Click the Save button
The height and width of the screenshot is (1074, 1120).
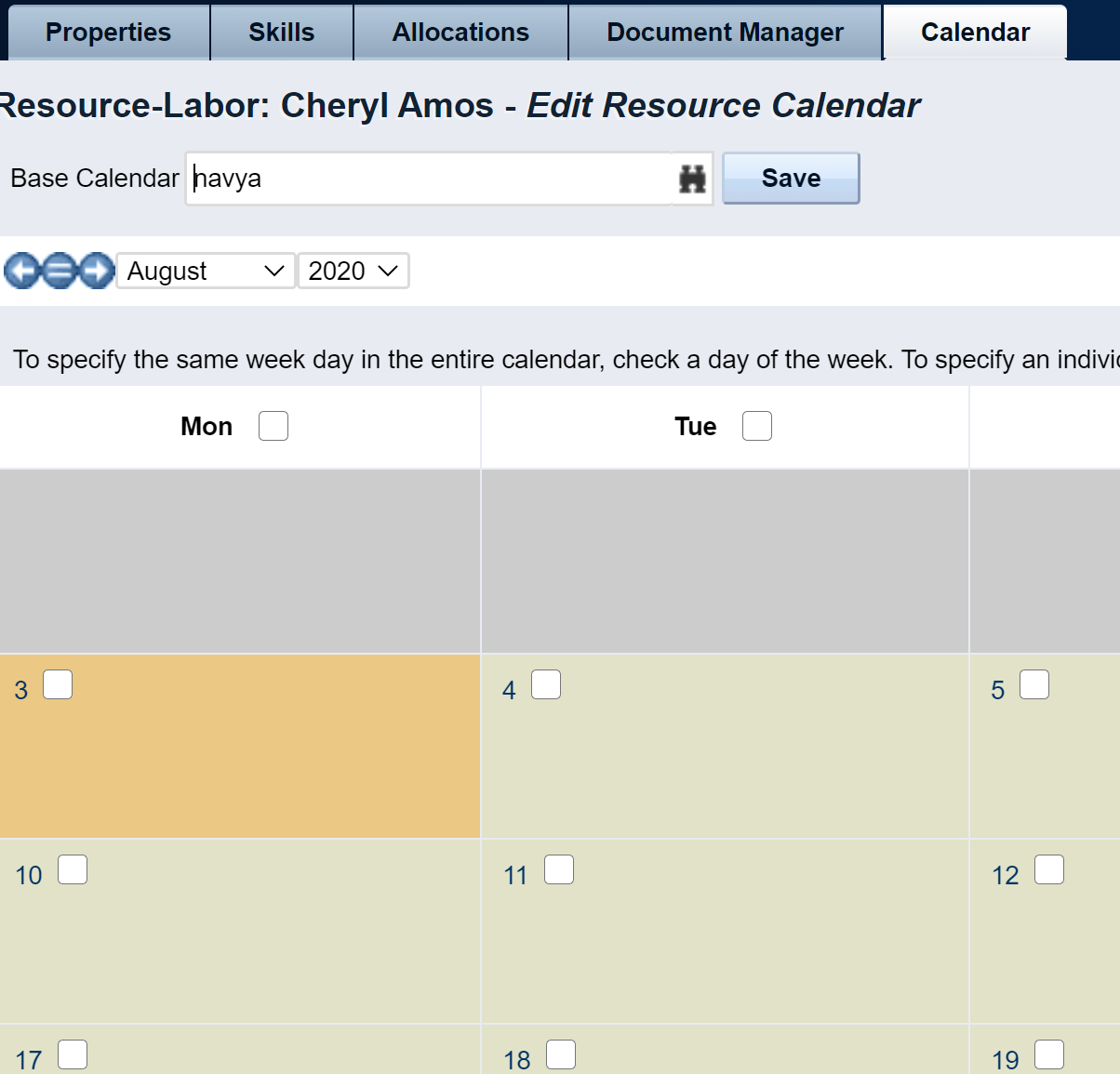pos(791,179)
